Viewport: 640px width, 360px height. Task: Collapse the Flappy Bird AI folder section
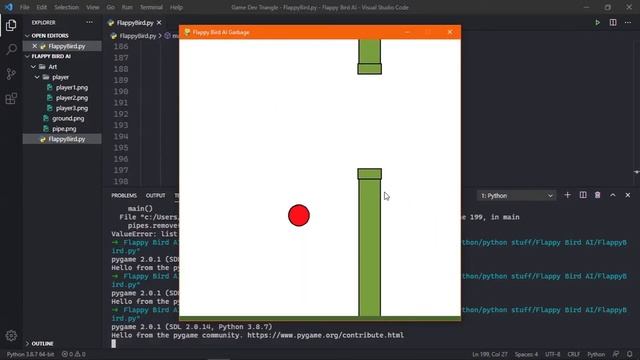[x=47, y=56]
